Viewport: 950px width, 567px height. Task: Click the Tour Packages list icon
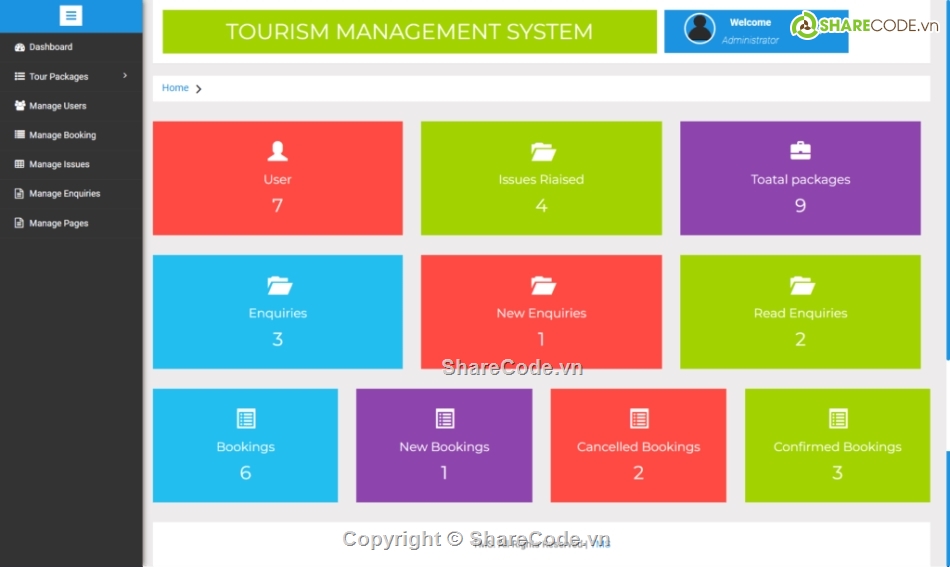click(19, 76)
